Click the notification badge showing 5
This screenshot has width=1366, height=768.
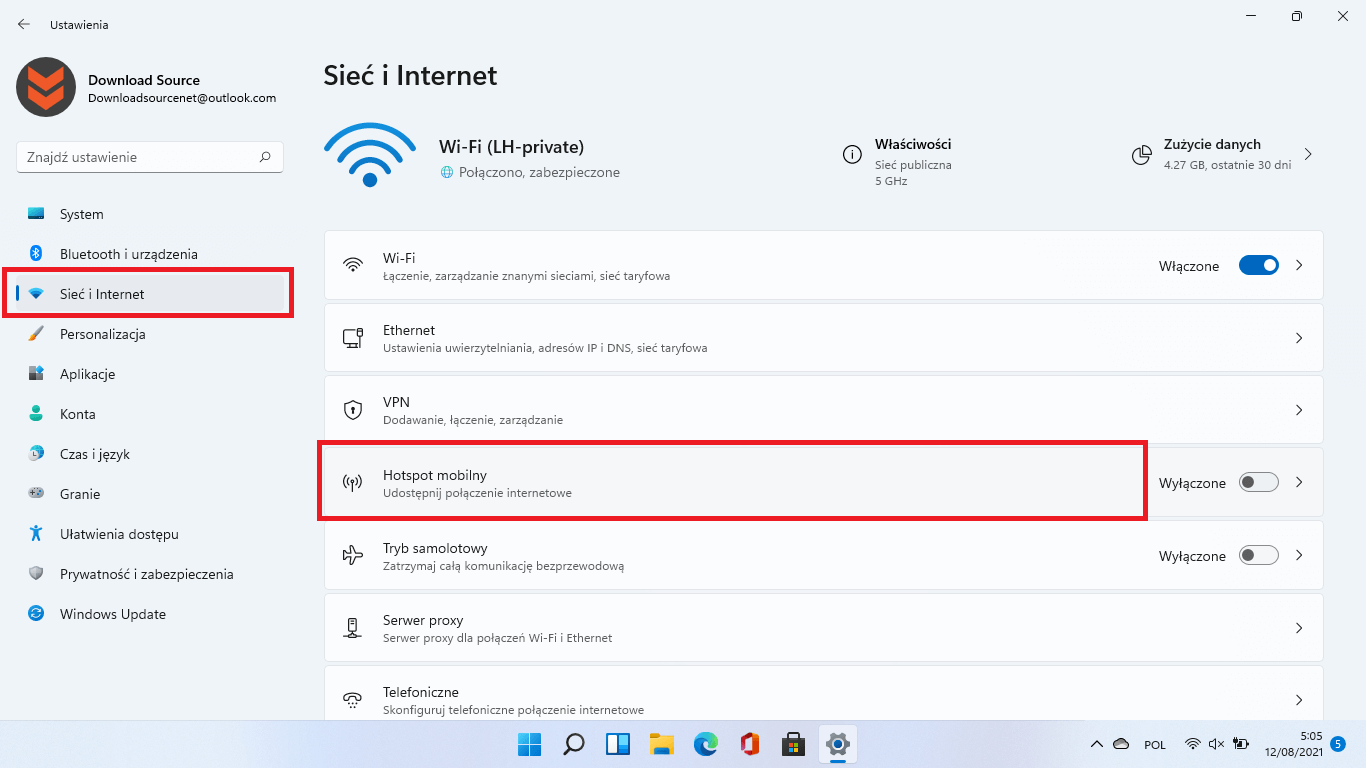(x=1338, y=744)
